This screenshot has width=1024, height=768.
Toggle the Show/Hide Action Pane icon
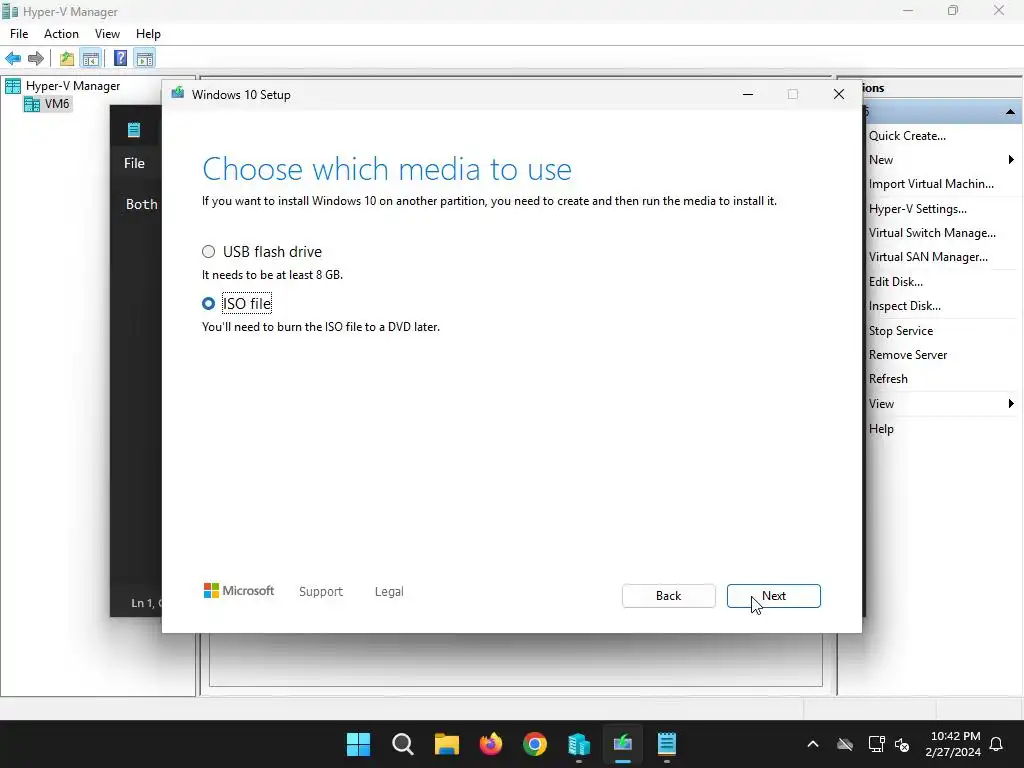(145, 59)
